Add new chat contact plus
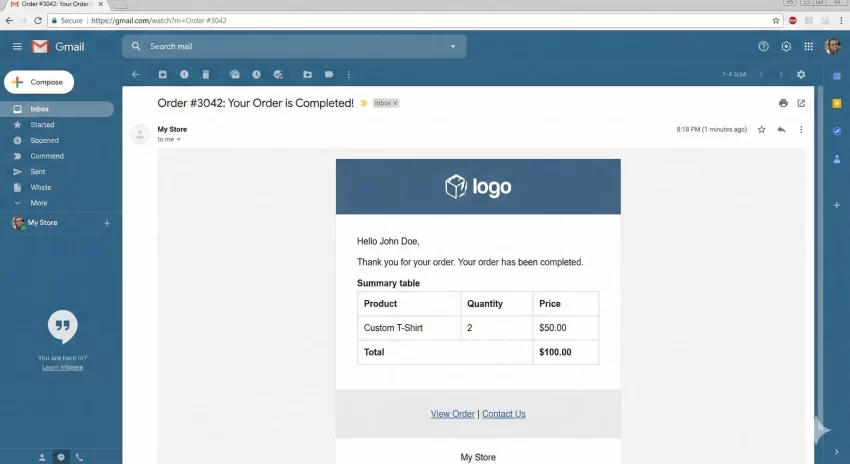Image resolution: width=850 pixels, height=464 pixels. click(107, 223)
